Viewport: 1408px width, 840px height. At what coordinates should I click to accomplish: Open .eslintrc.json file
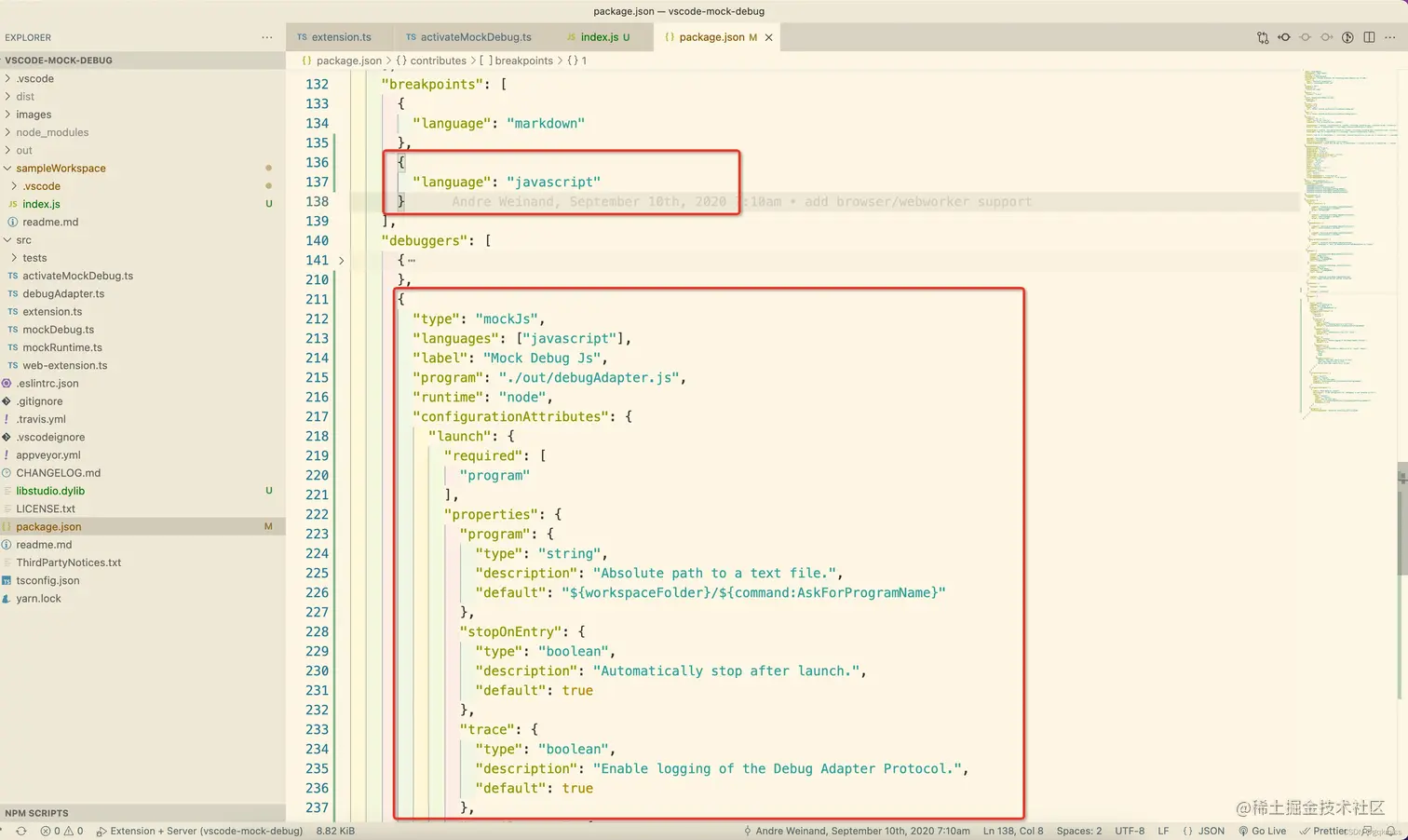pyautogui.click(x=142, y=384)
